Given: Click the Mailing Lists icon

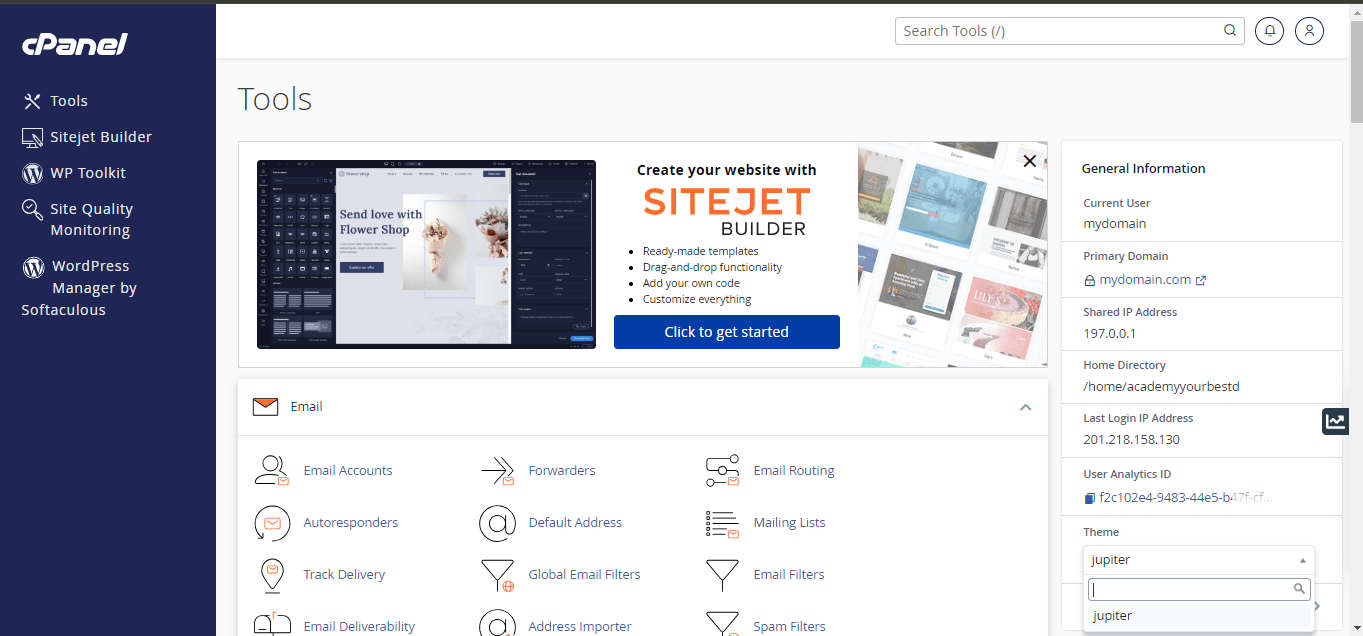Looking at the screenshot, I should [x=722, y=522].
